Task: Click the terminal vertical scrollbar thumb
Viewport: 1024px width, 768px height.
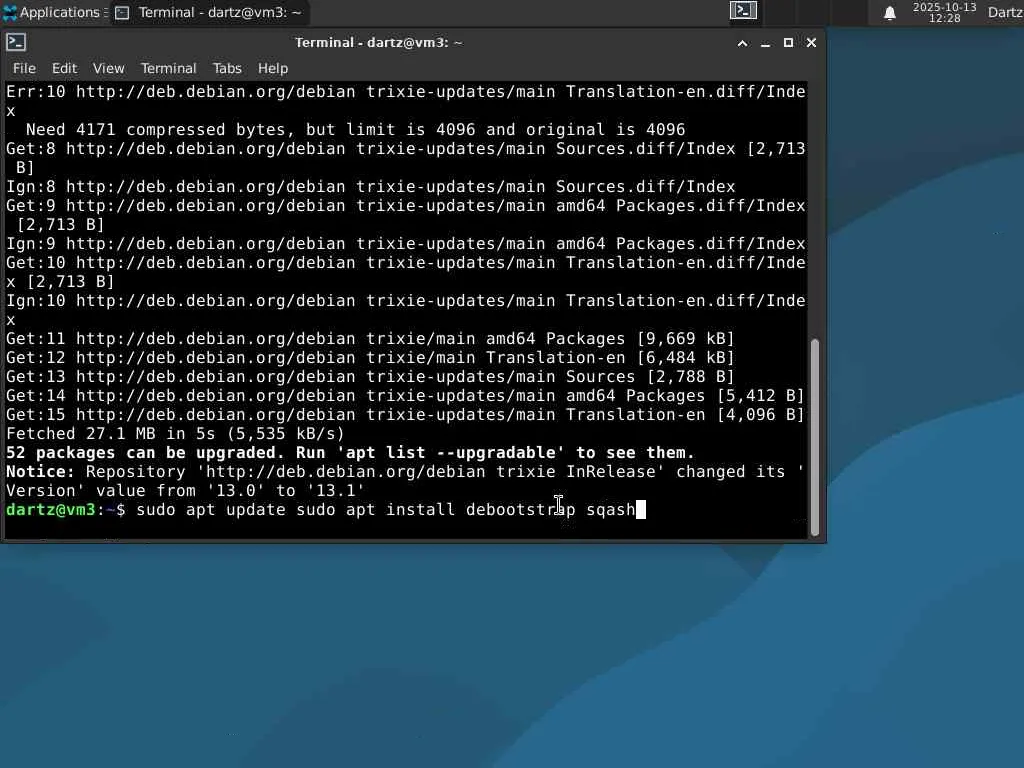Action: pos(814,437)
